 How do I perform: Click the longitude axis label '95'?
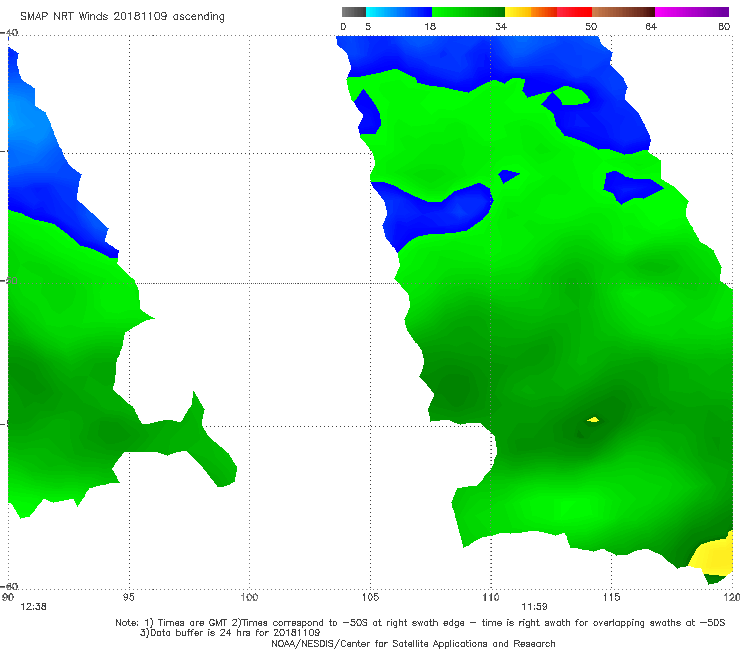click(x=128, y=598)
